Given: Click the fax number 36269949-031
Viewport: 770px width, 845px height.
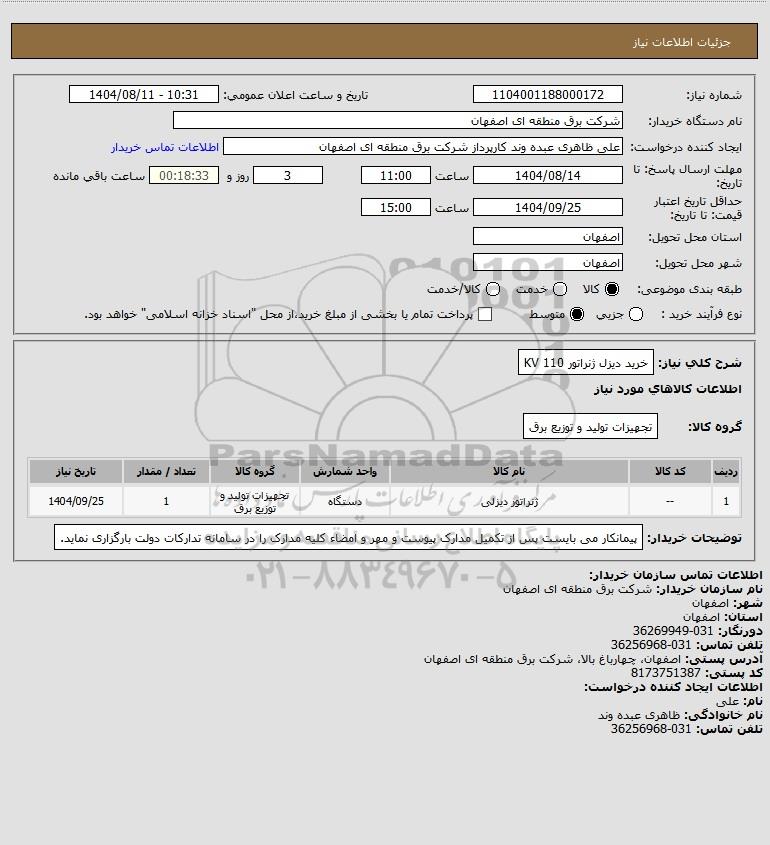Looking at the screenshot, I should pos(672,631).
